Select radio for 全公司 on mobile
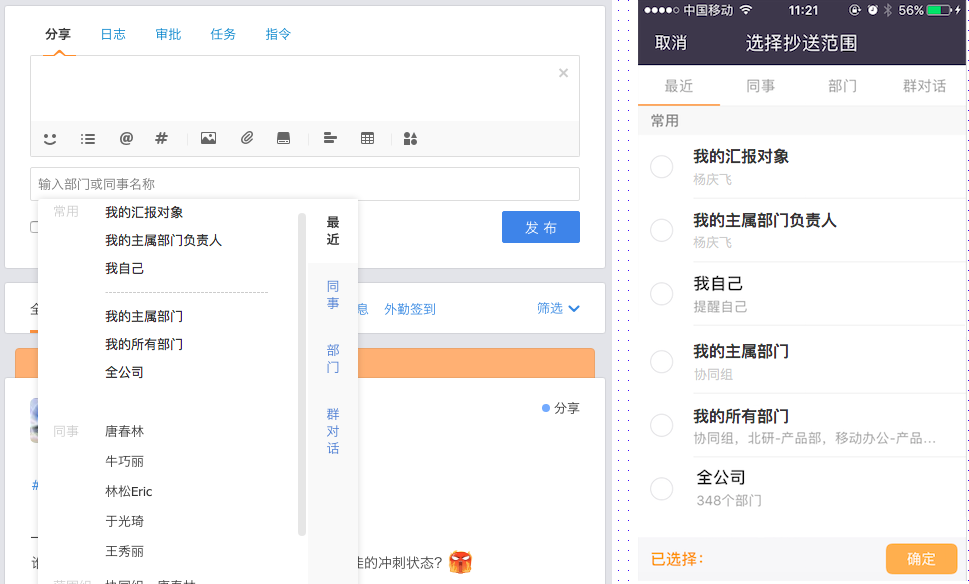969x584 pixels. pos(661,488)
